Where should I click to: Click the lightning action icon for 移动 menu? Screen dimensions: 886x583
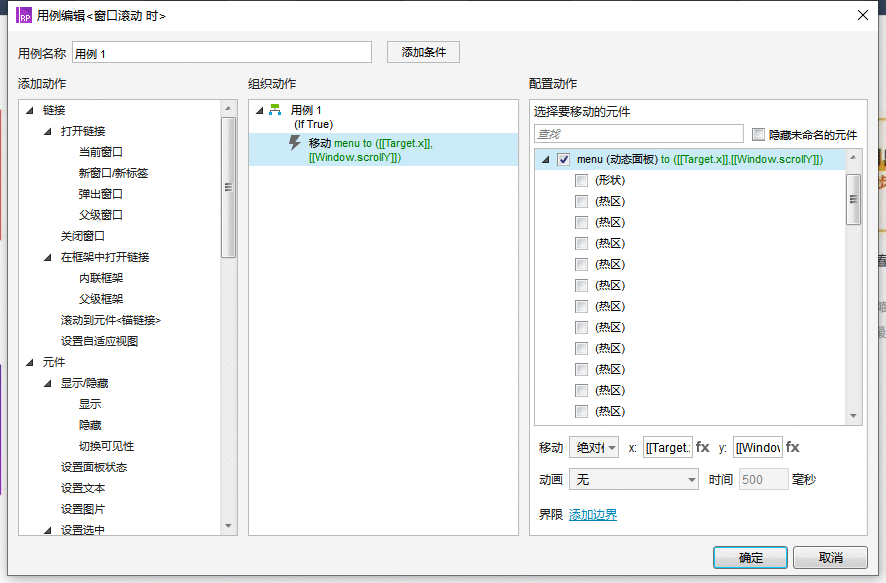click(294, 142)
